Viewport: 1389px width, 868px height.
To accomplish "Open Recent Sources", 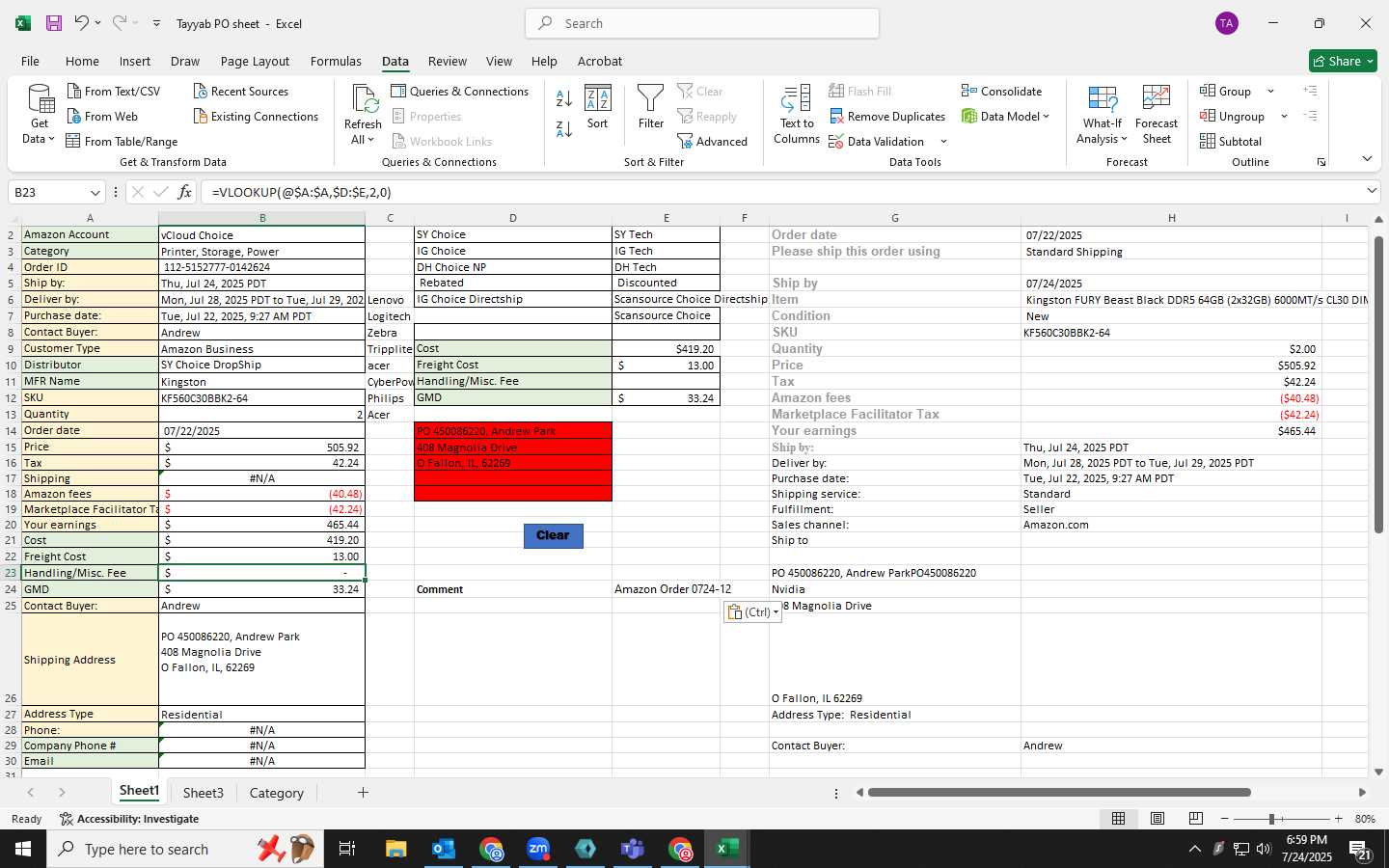I will (241, 91).
